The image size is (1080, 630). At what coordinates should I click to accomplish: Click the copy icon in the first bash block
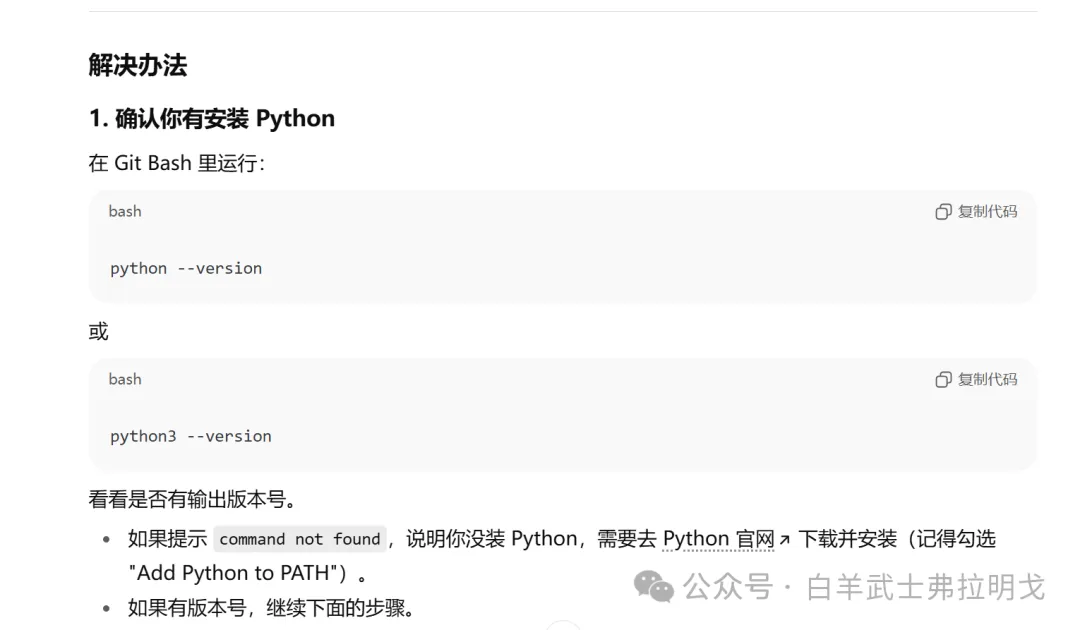tap(943, 212)
